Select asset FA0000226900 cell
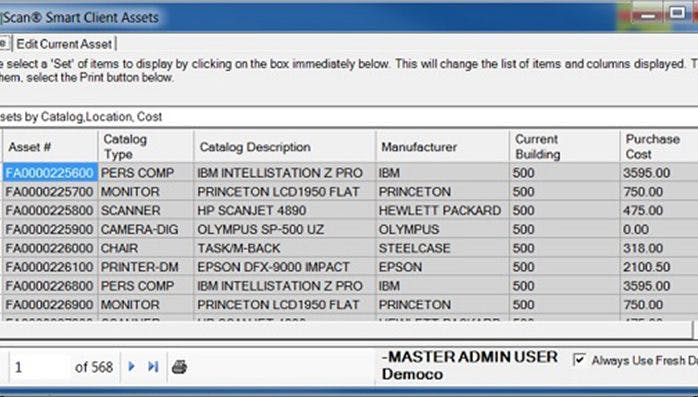This screenshot has width=698, height=397. 50,304
